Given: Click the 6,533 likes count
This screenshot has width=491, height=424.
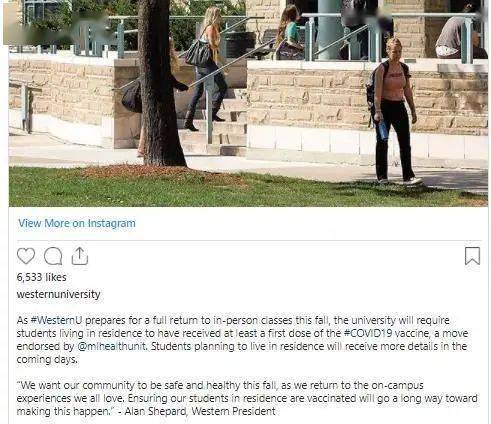Looking at the screenshot, I should click(x=42, y=277).
